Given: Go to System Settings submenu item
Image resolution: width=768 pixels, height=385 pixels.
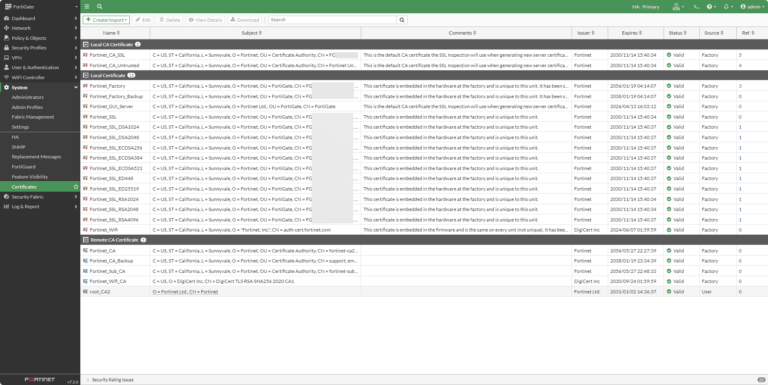Looking at the screenshot, I should click(x=20, y=127).
